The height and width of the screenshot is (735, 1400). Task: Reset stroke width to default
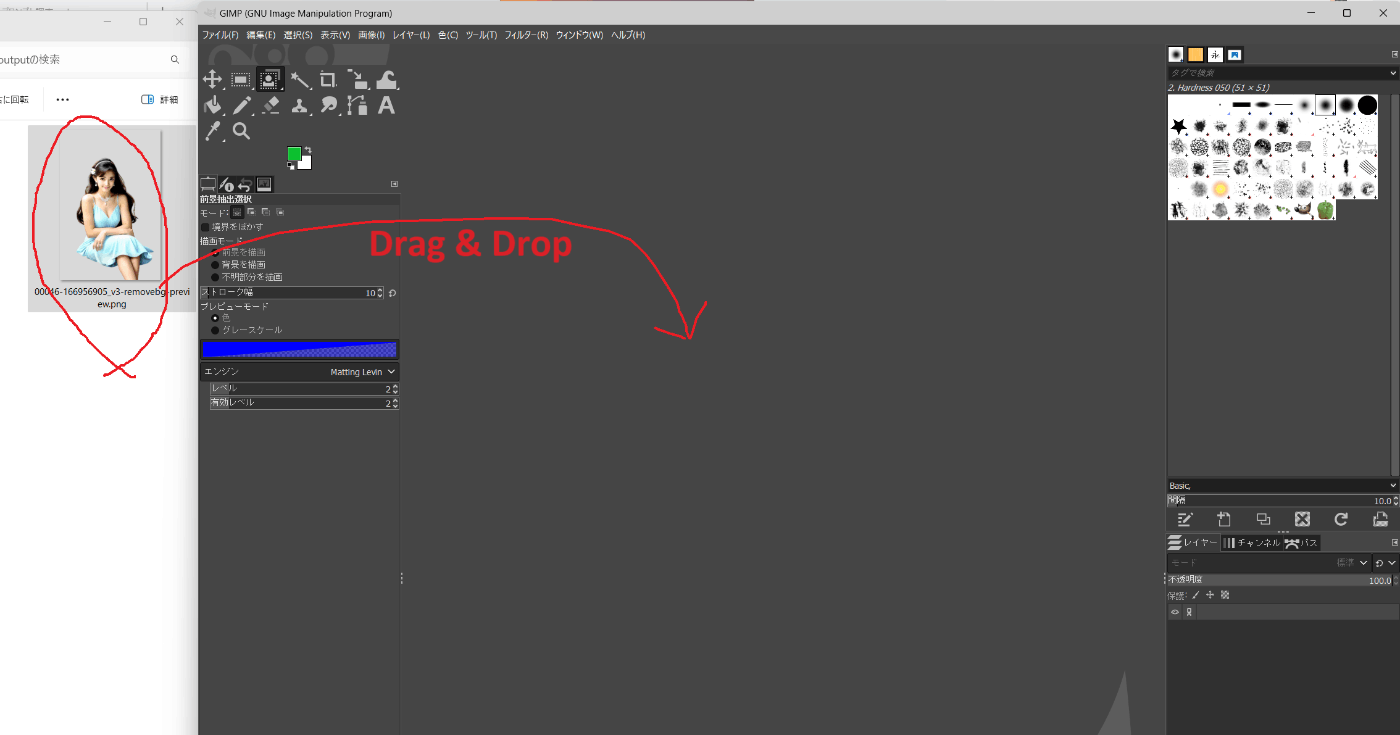pos(392,293)
